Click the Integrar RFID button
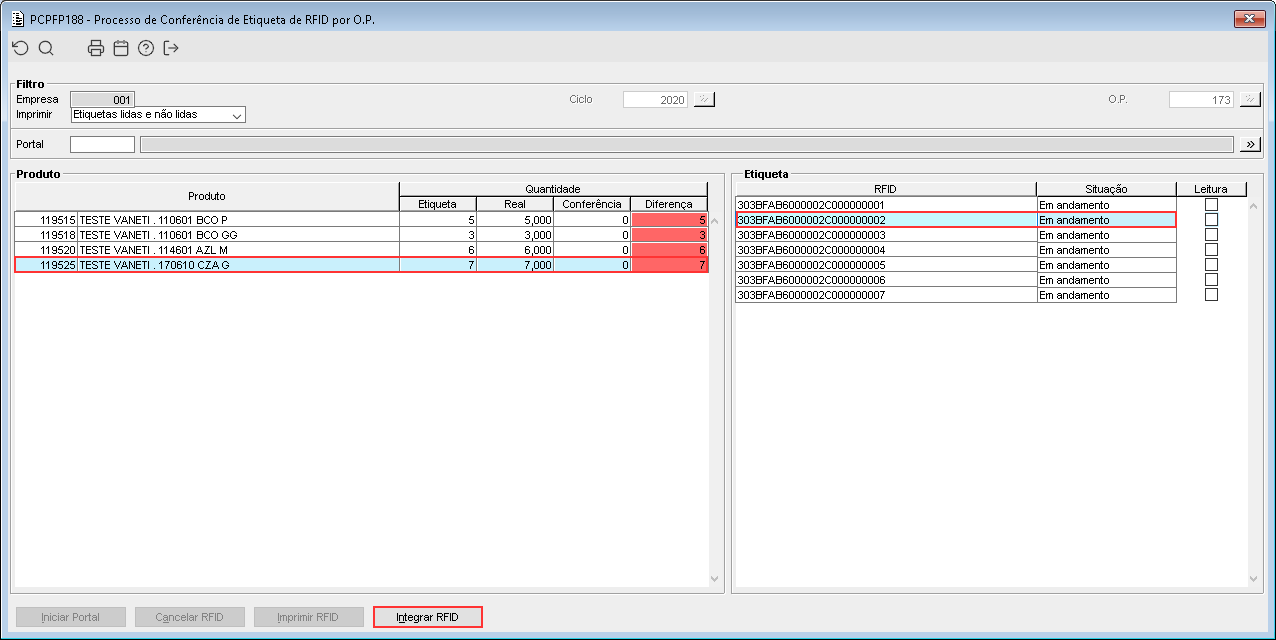 (428, 617)
